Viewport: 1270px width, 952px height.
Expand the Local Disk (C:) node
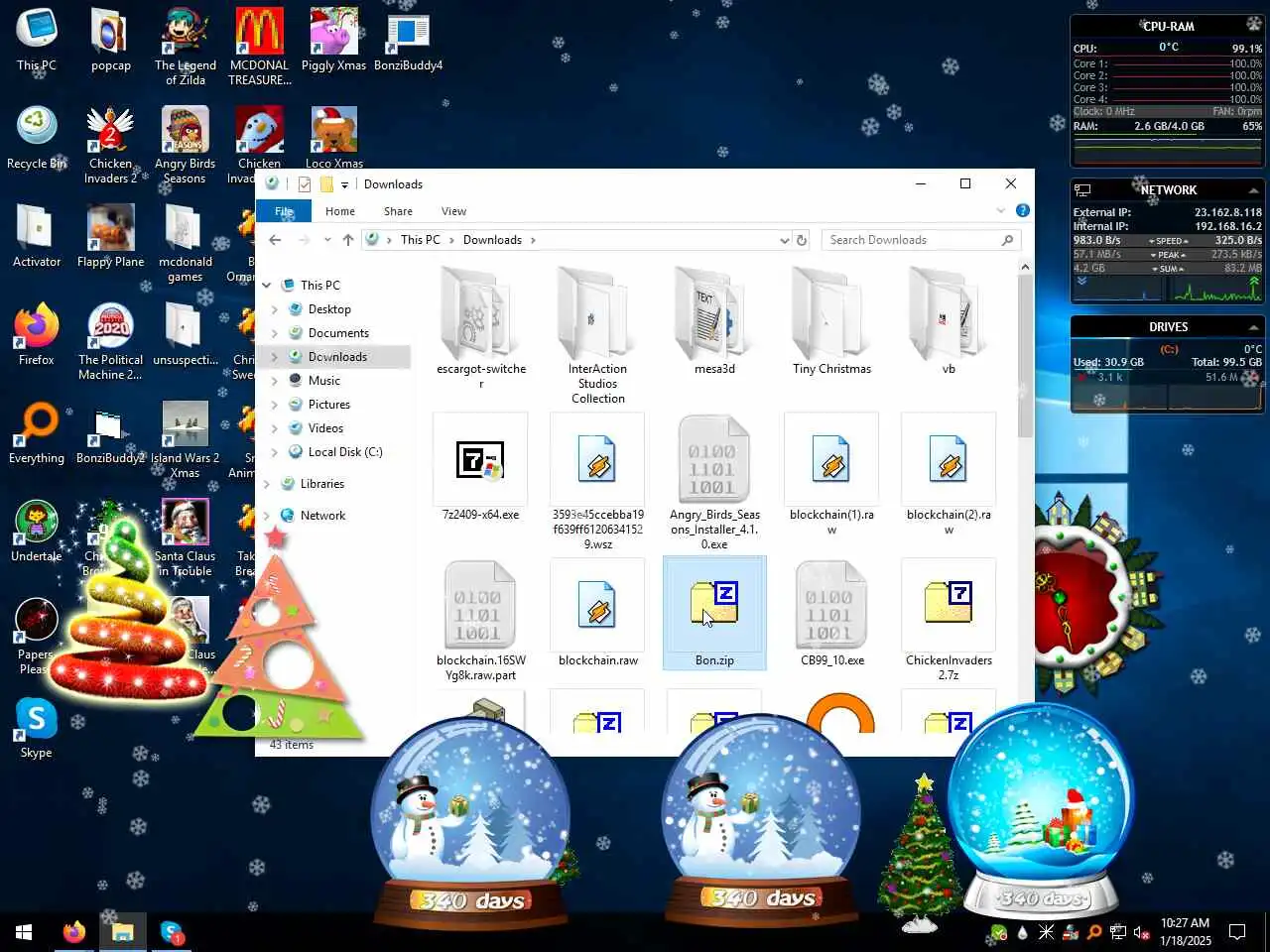click(275, 452)
